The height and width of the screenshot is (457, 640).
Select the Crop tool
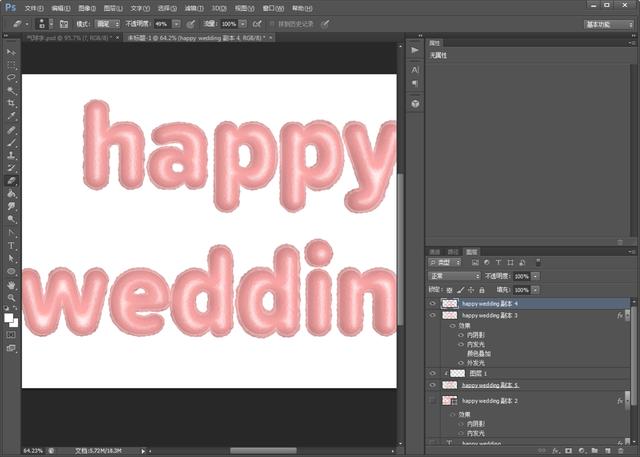(x=11, y=103)
